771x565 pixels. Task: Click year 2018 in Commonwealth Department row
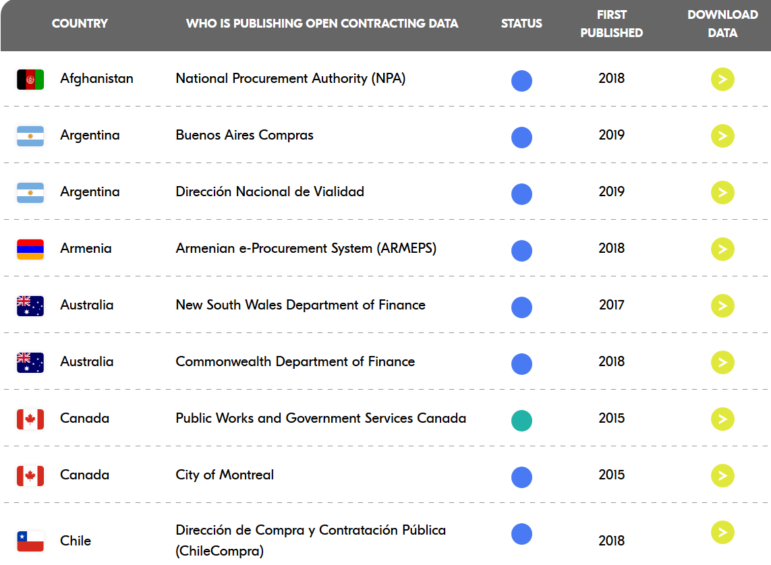click(x=611, y=361)
